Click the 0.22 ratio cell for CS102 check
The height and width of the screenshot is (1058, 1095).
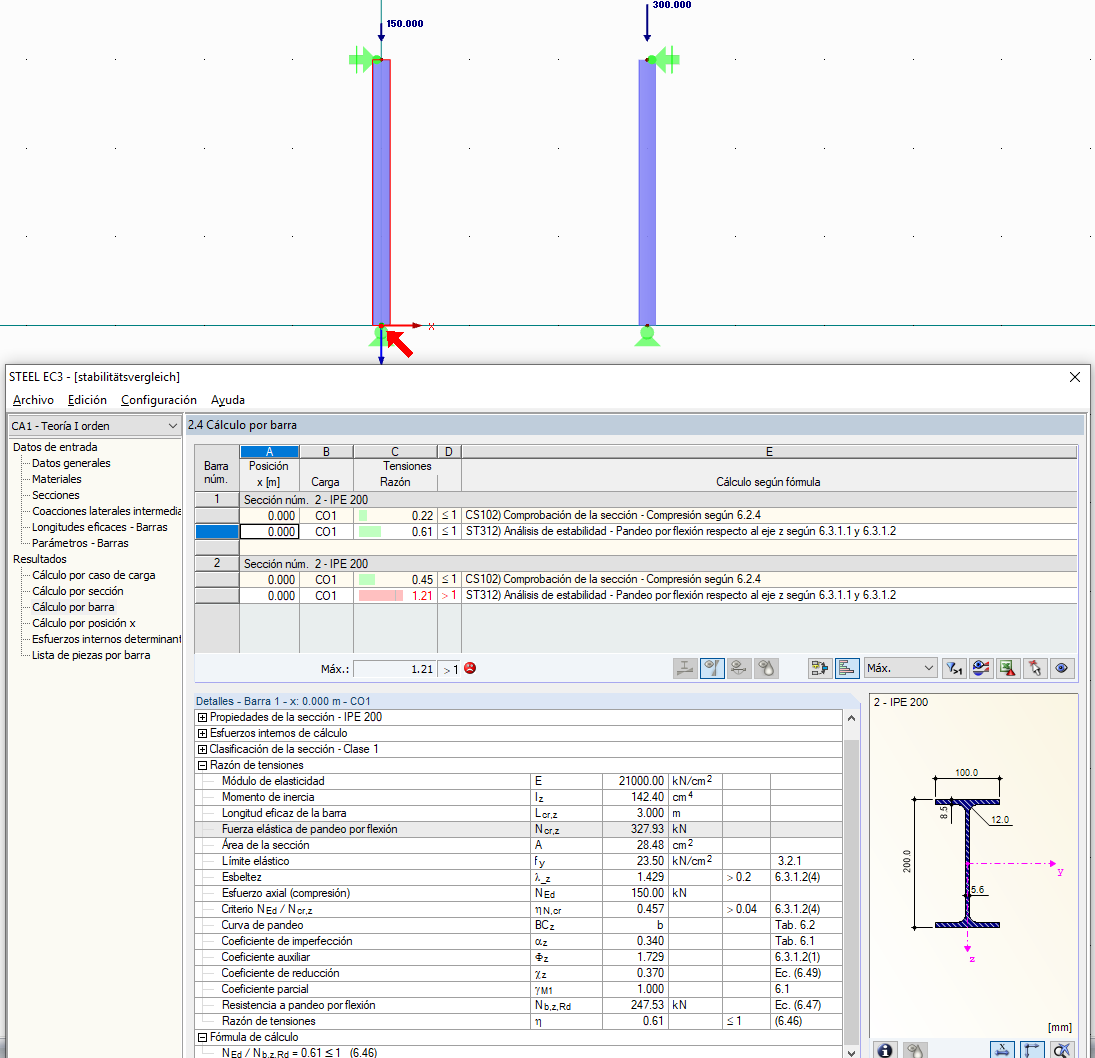pyautogui.click(x=395, y=515)
